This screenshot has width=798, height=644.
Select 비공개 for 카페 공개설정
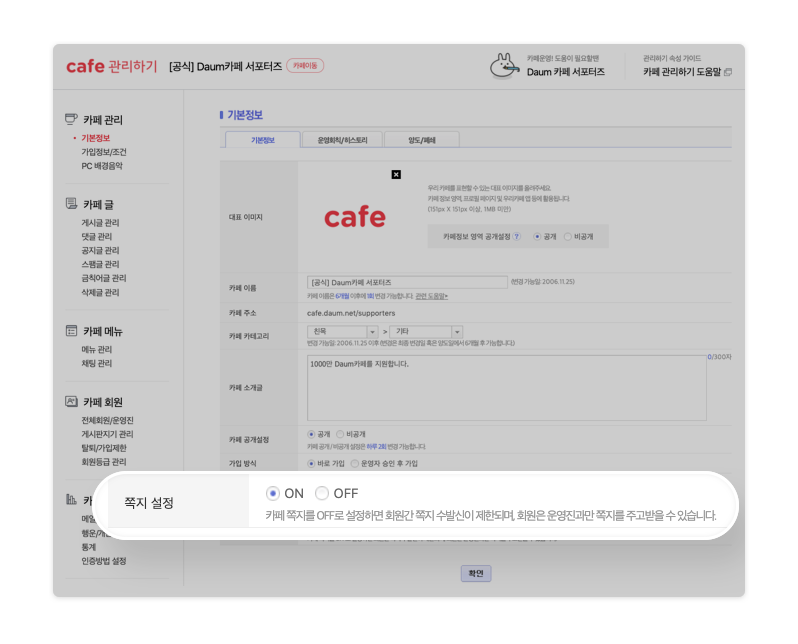340,434
